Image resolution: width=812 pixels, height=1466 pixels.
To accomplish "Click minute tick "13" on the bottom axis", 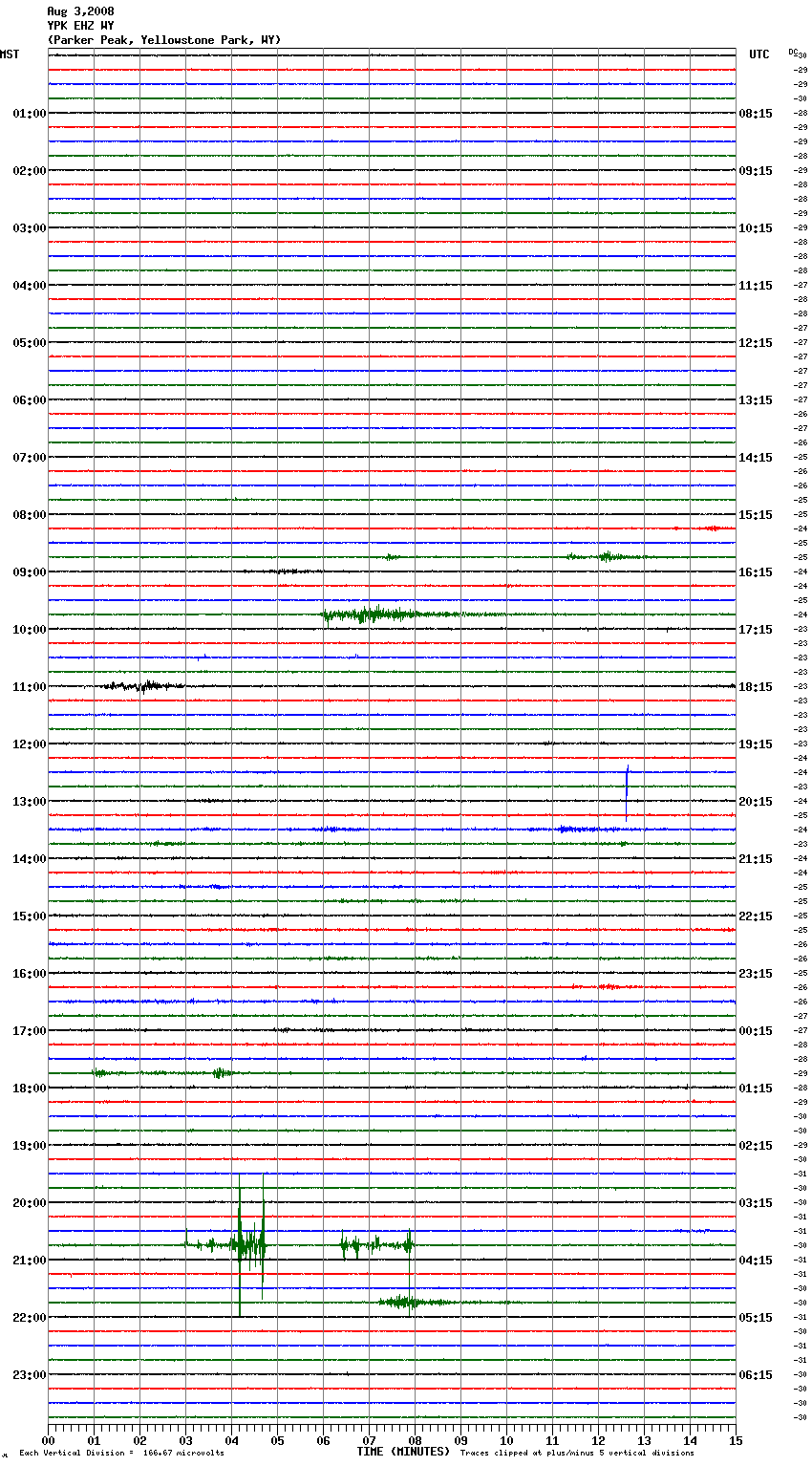I will click(644, 1440).
